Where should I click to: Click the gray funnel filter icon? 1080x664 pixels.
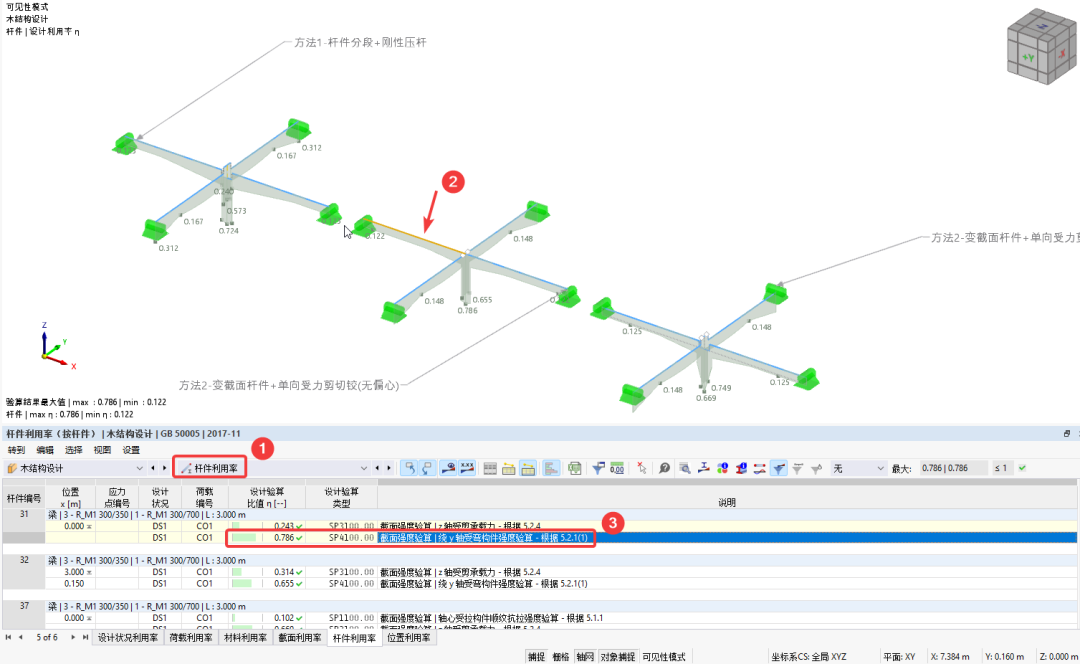(798, 468)
